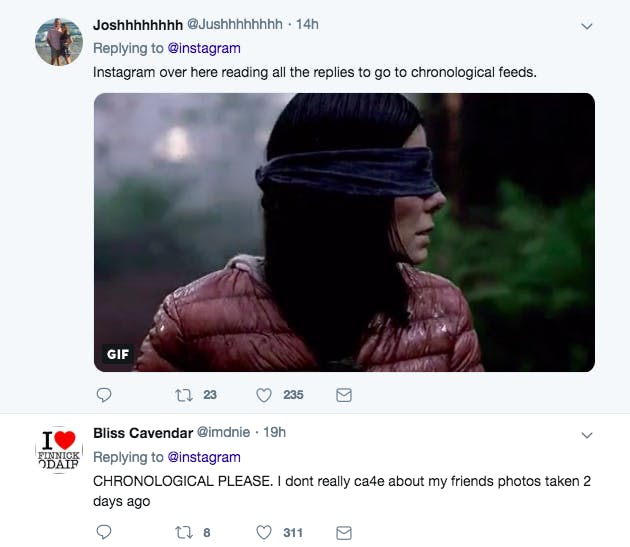Reply to Bliss Cavendar's tweet

104,532
